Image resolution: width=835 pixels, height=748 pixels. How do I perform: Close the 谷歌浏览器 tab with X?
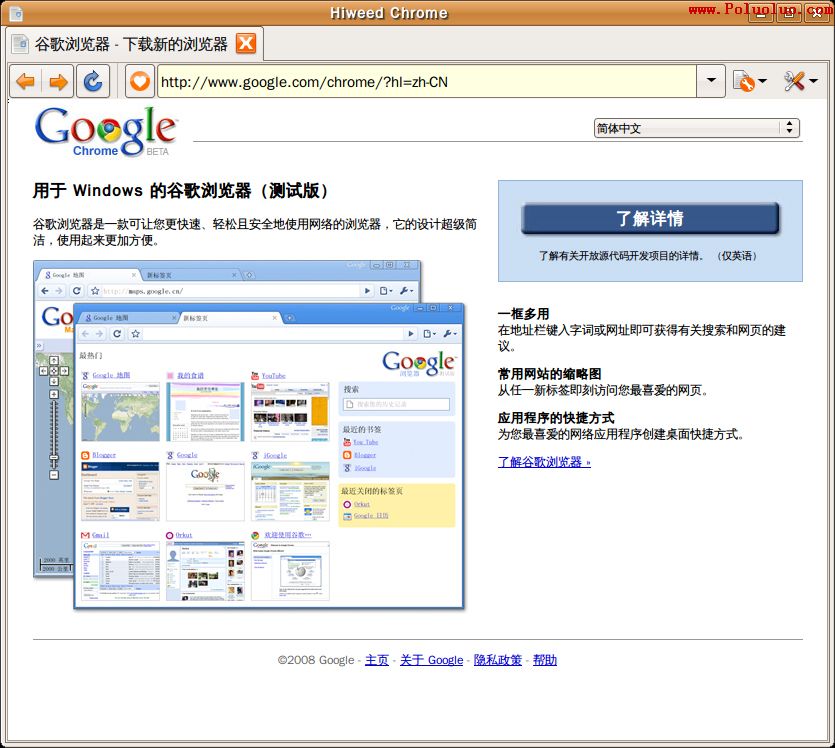(x=246, y=43)
